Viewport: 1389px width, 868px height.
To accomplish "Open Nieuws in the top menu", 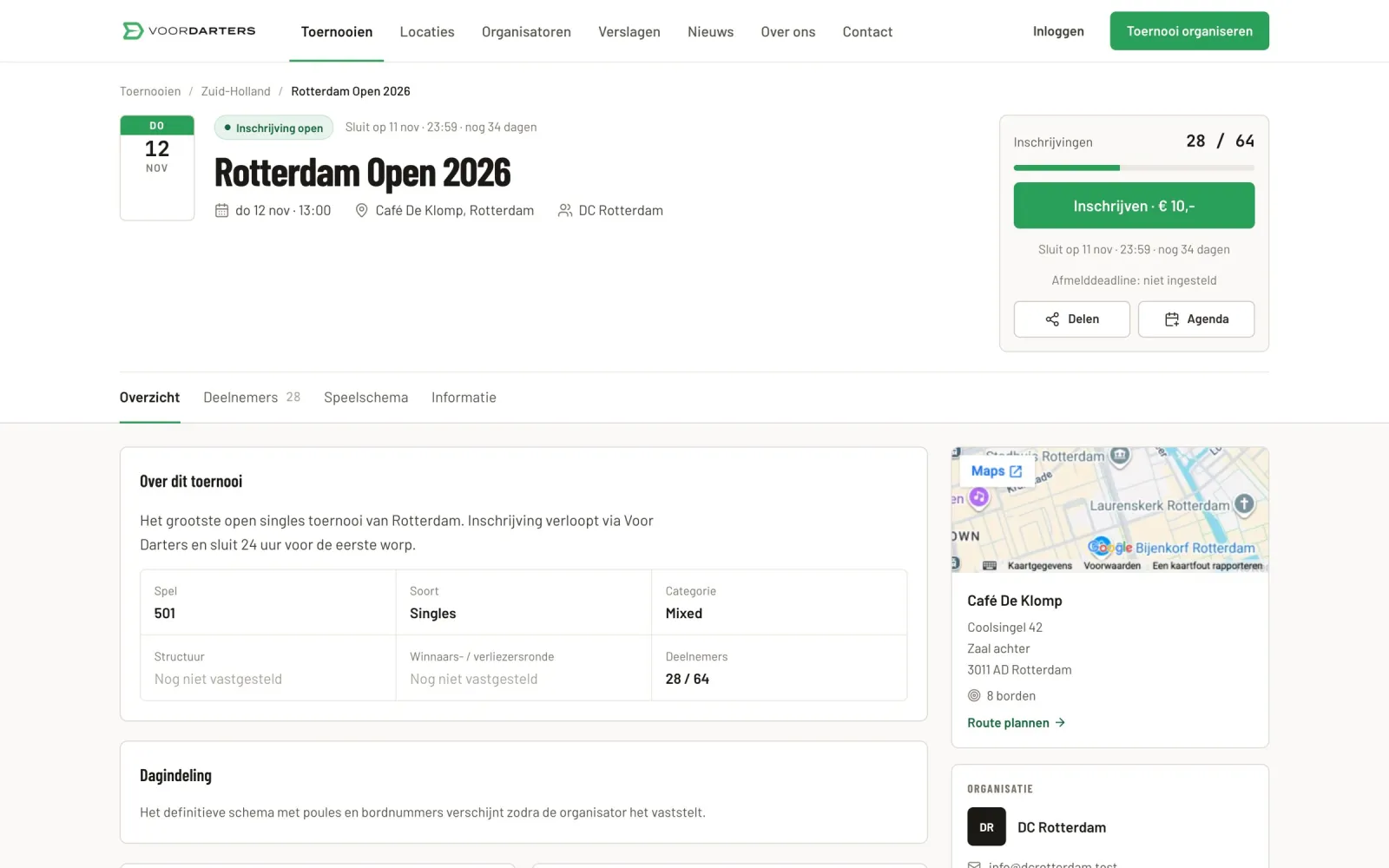I will click(x=710, y=32).
